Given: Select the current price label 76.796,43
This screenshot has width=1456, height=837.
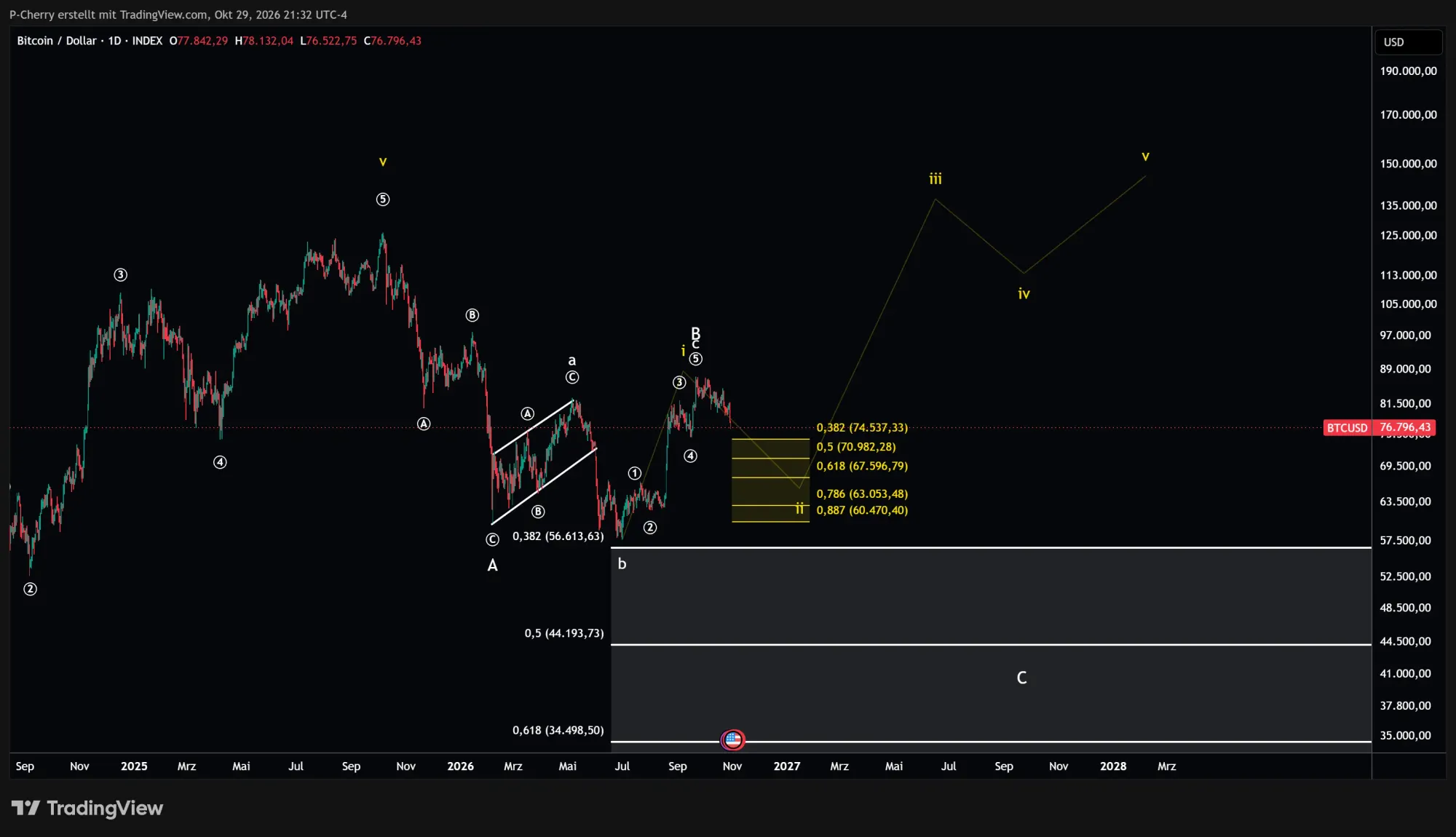Looking at the screenshot, I should (1405, 428).
